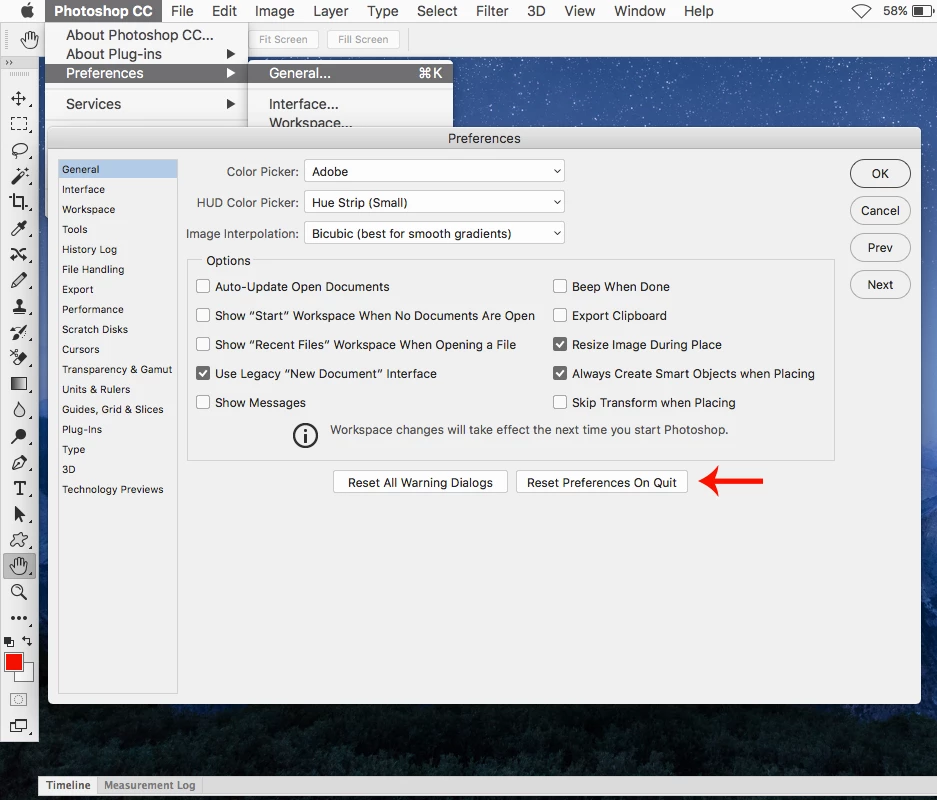Viewport: 937px width, 800px height.
Task: Expand the About Plug-ins submenu
Action: point(147,54)
